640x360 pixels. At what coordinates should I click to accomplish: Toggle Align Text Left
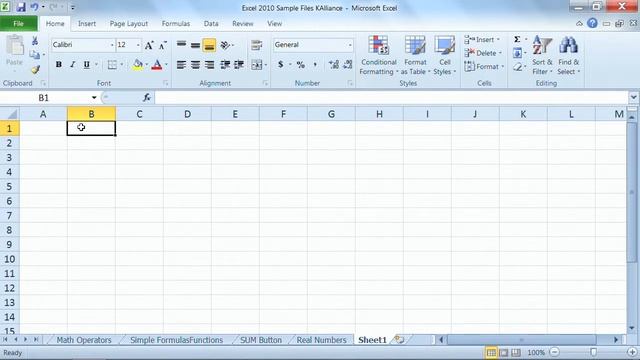pyautogui.click(x=181, y=64)
